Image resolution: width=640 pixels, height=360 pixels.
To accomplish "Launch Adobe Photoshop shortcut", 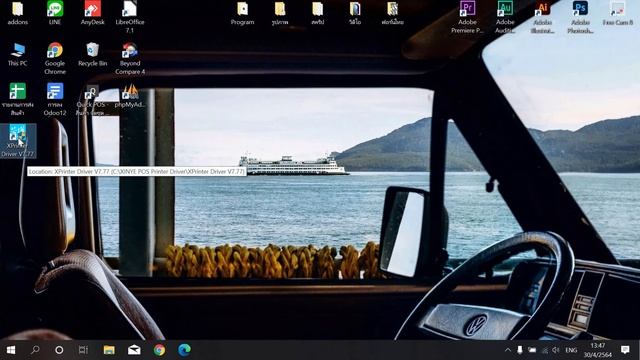I will [580, 16].
